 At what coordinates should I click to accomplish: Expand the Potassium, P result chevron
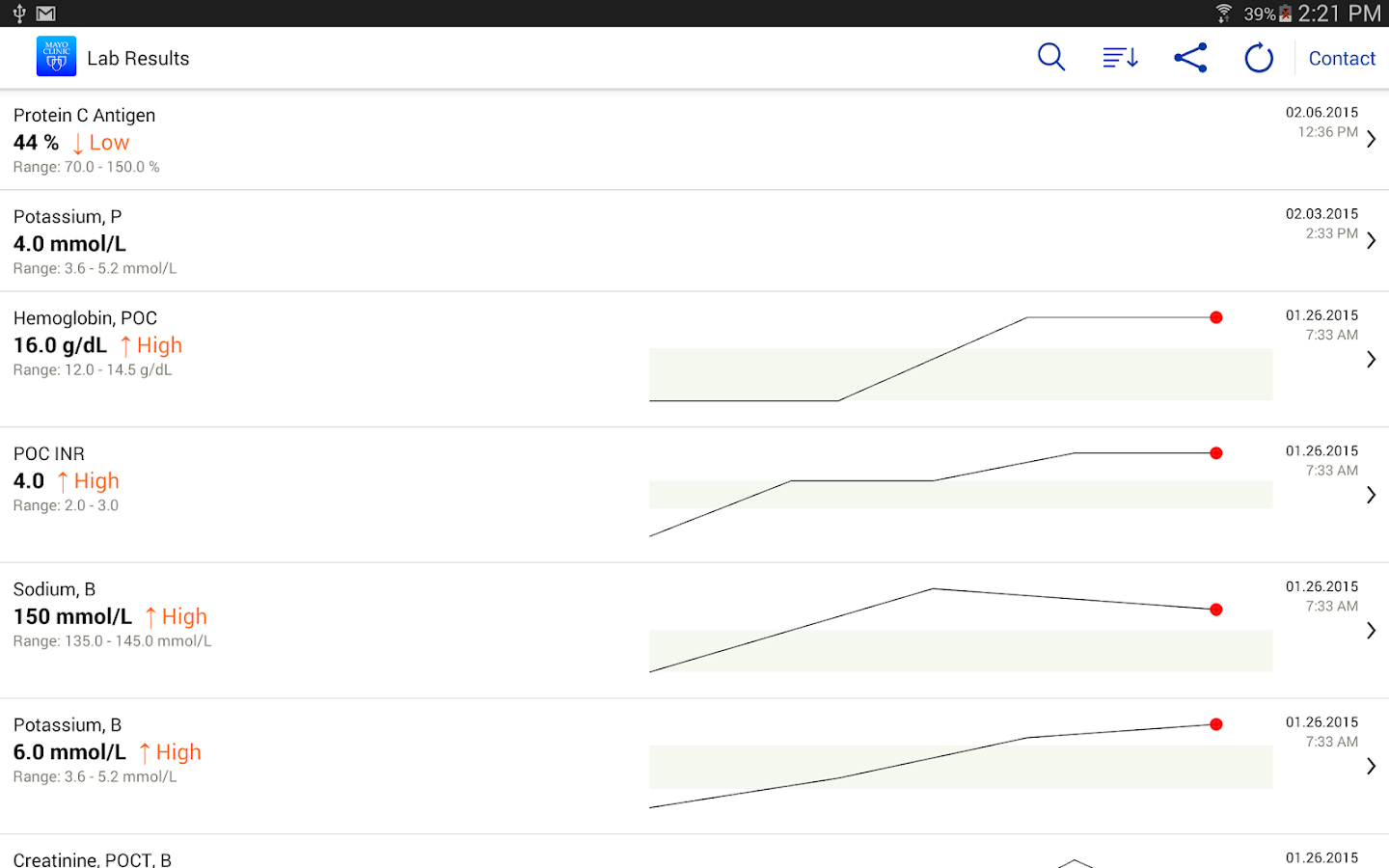[1371, 241]
